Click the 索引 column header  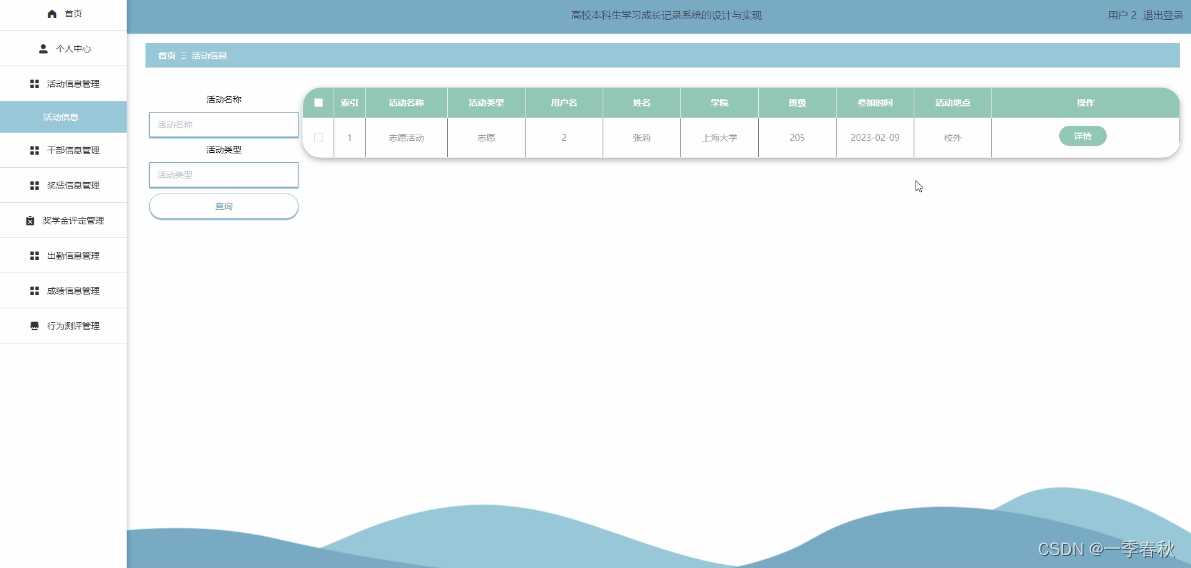pos(349,103)
